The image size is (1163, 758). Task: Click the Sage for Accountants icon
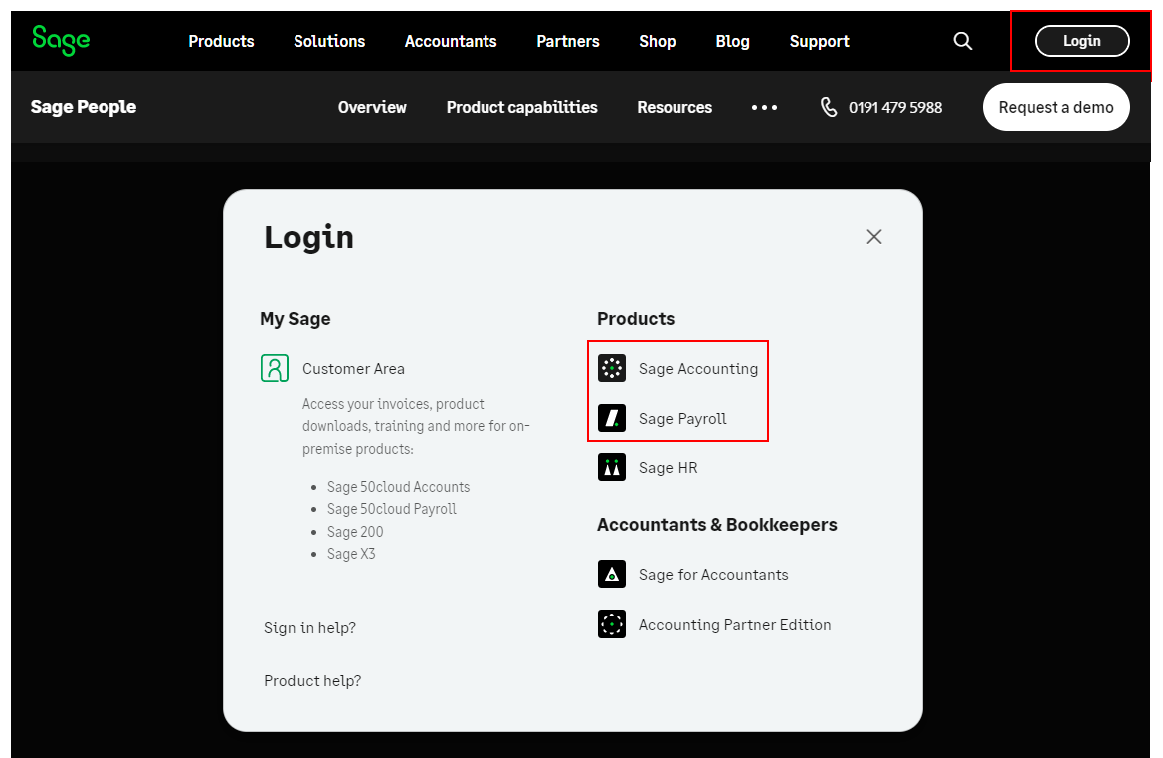click(x=612, y=574)
